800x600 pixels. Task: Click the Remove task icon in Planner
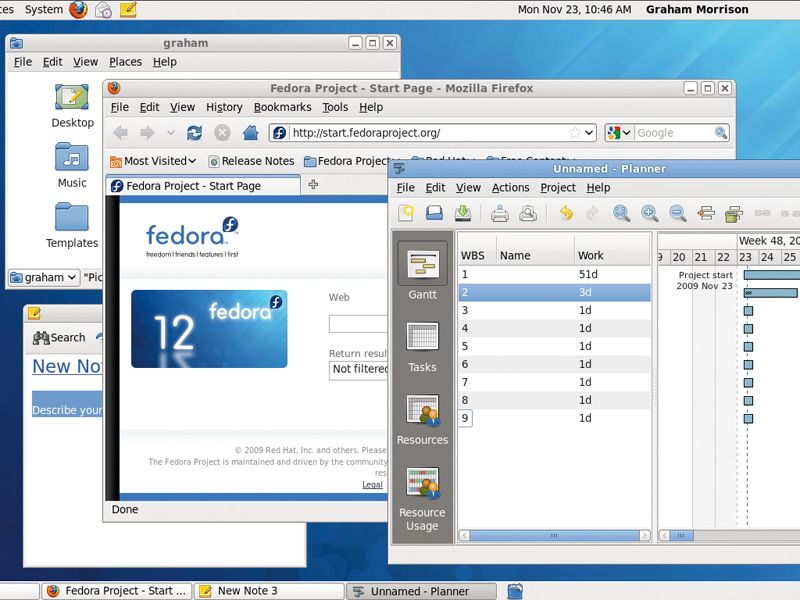[734, 214]
